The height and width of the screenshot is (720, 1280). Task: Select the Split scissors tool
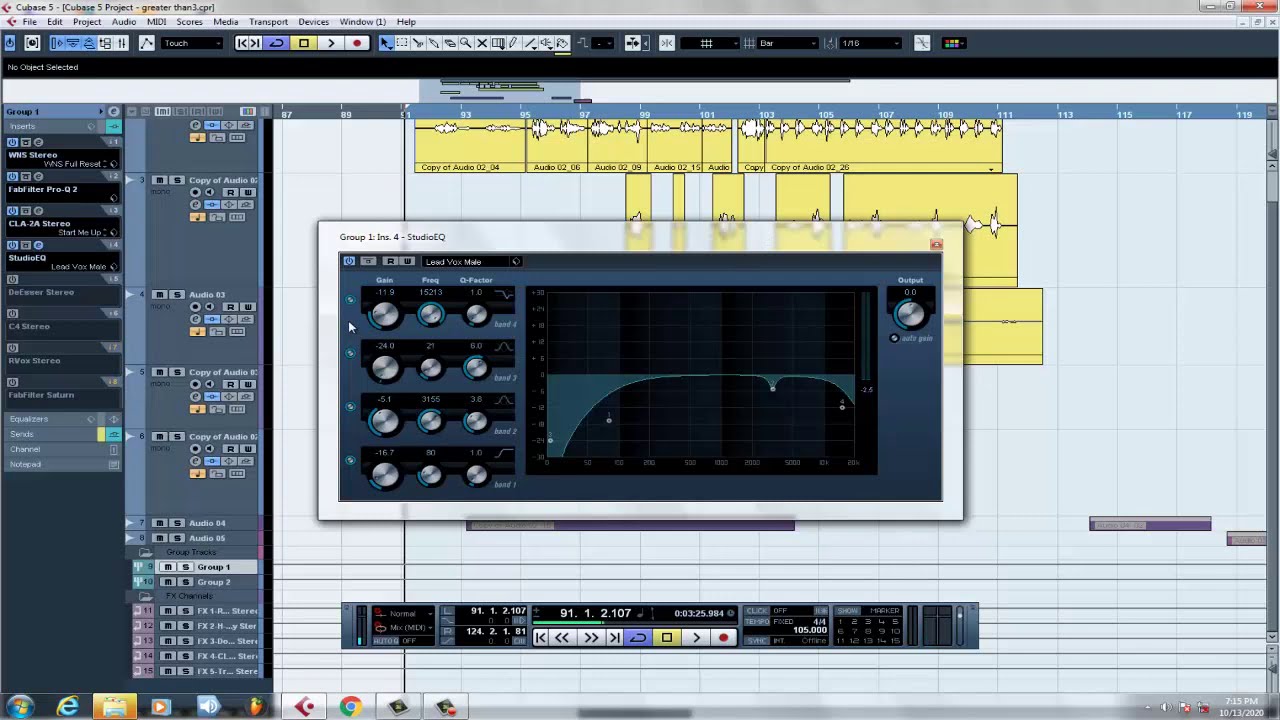tap(418, 43)
